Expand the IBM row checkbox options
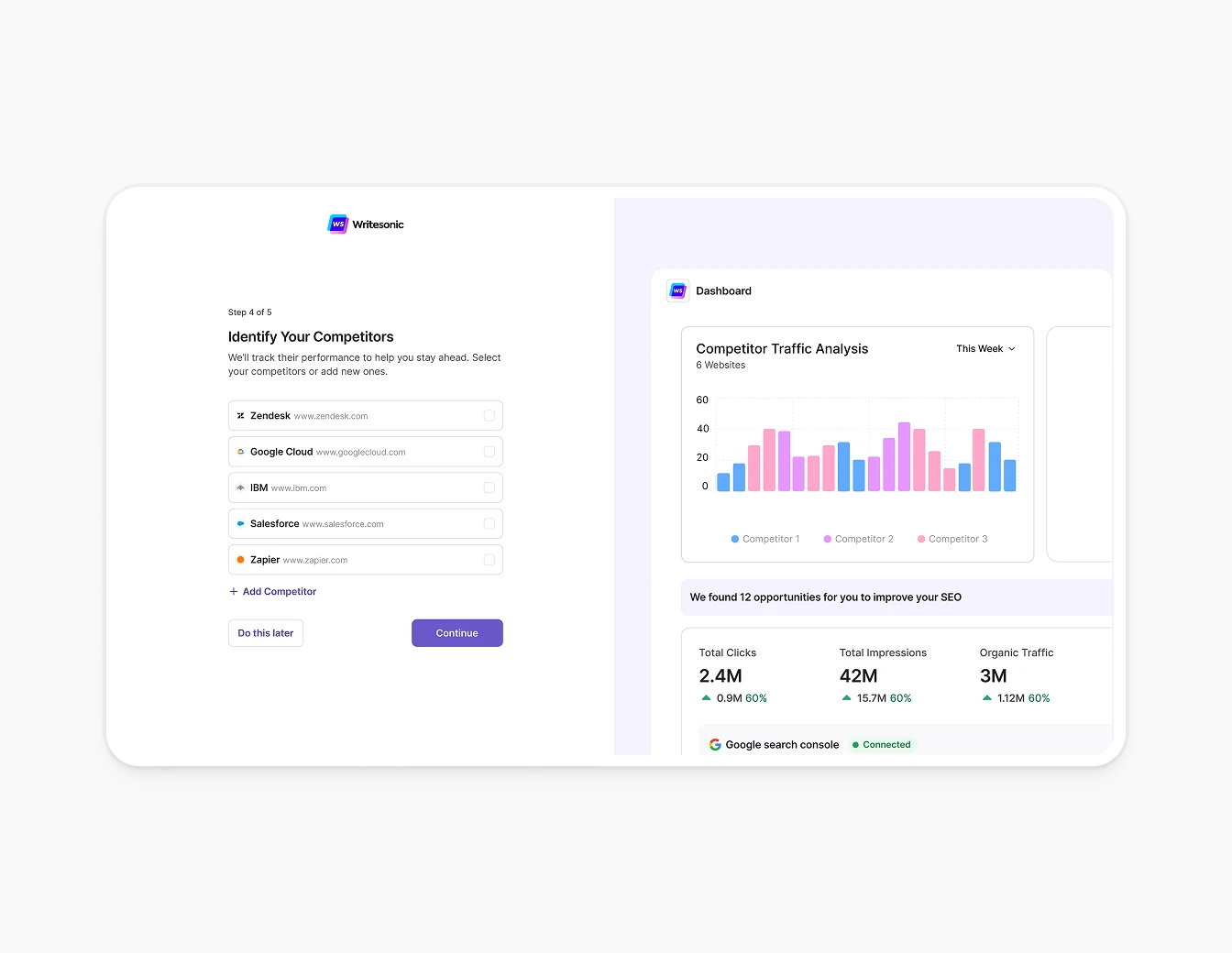The image size is (1232, 953). 489,487
